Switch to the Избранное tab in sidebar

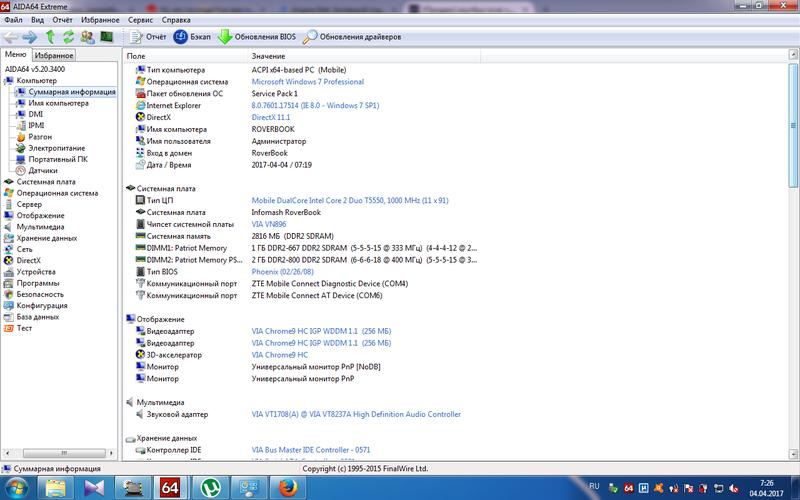(x=54, y=55)
